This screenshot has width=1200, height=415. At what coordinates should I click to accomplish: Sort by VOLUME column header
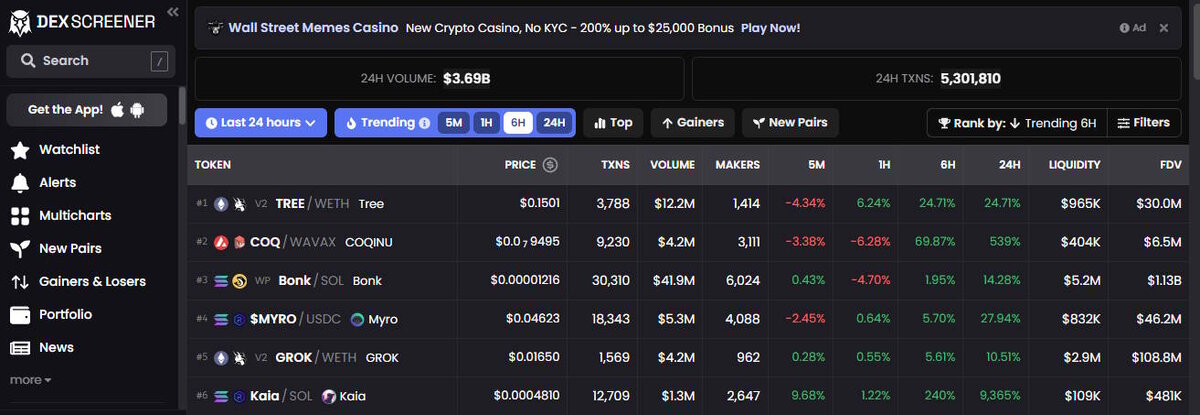pos(672,165)
